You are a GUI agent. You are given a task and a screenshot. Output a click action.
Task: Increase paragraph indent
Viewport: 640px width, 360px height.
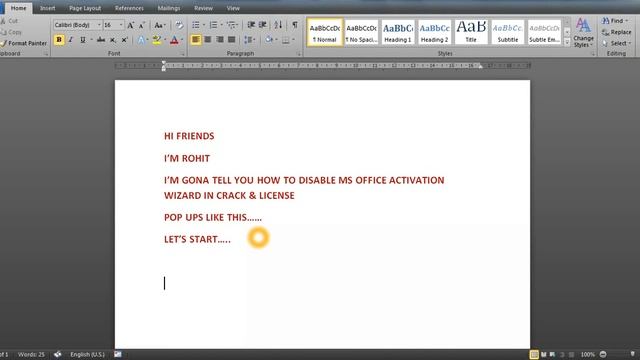263,25
